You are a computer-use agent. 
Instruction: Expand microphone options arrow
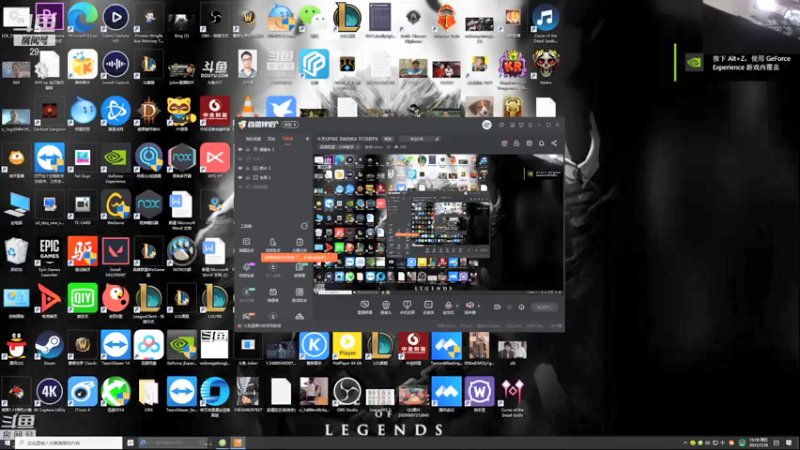pos(457,306)
